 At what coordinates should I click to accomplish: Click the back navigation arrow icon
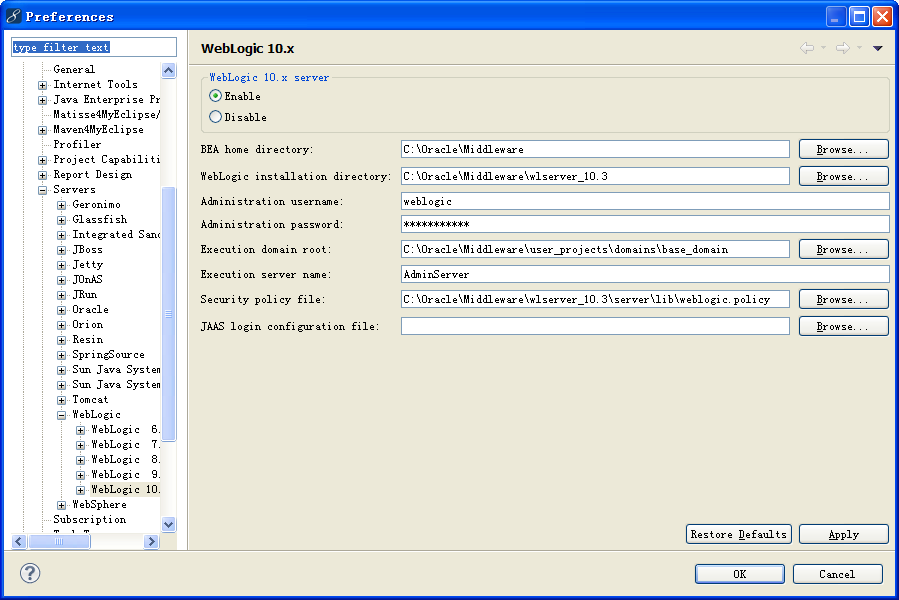807,48
